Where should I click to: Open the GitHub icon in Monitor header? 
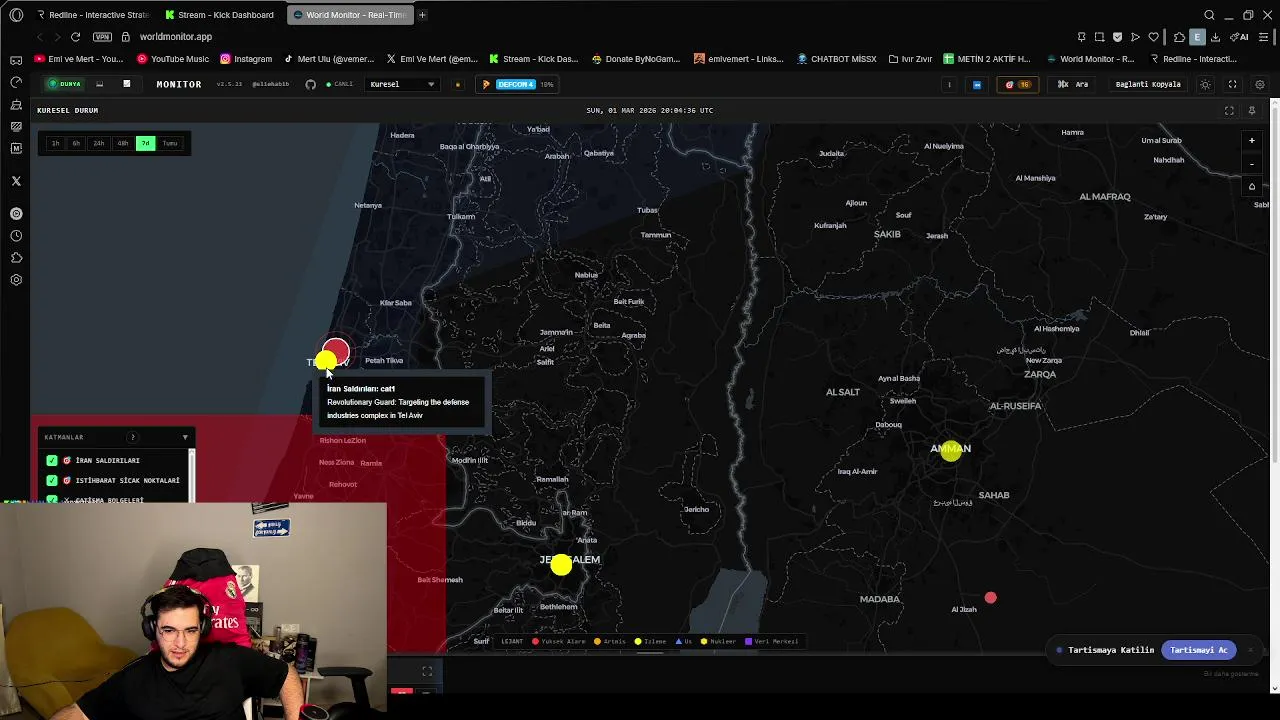(310, 84)
